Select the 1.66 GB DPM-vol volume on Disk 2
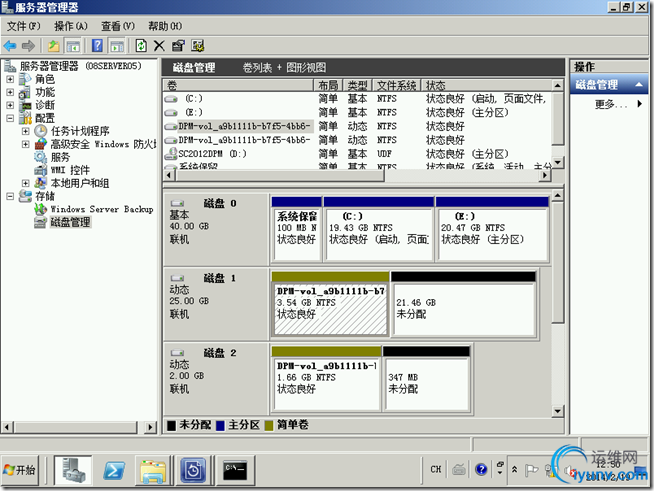Image resolution: width=654 pixels, height=491 pixels. tap(326, 379)
